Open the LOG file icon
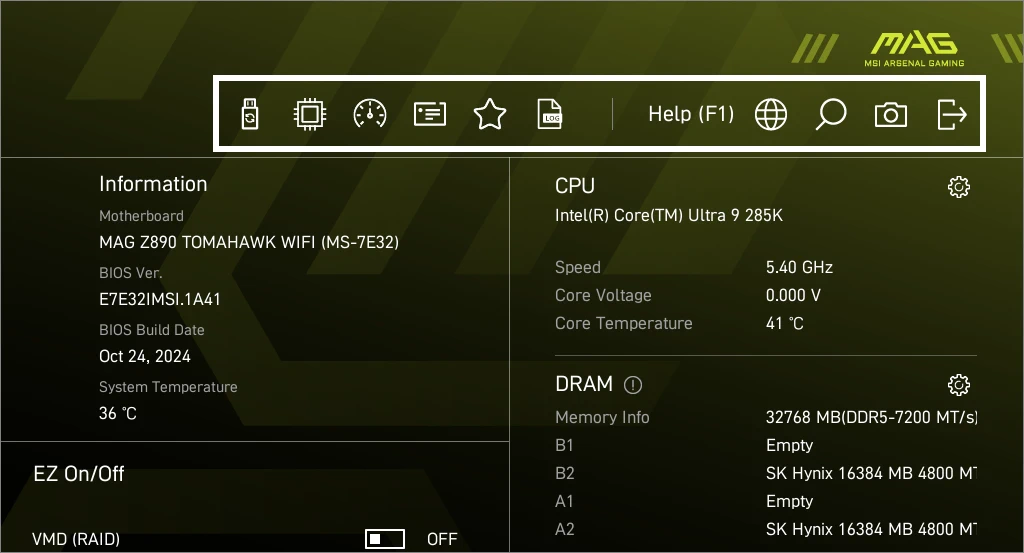 pos(549,114)
